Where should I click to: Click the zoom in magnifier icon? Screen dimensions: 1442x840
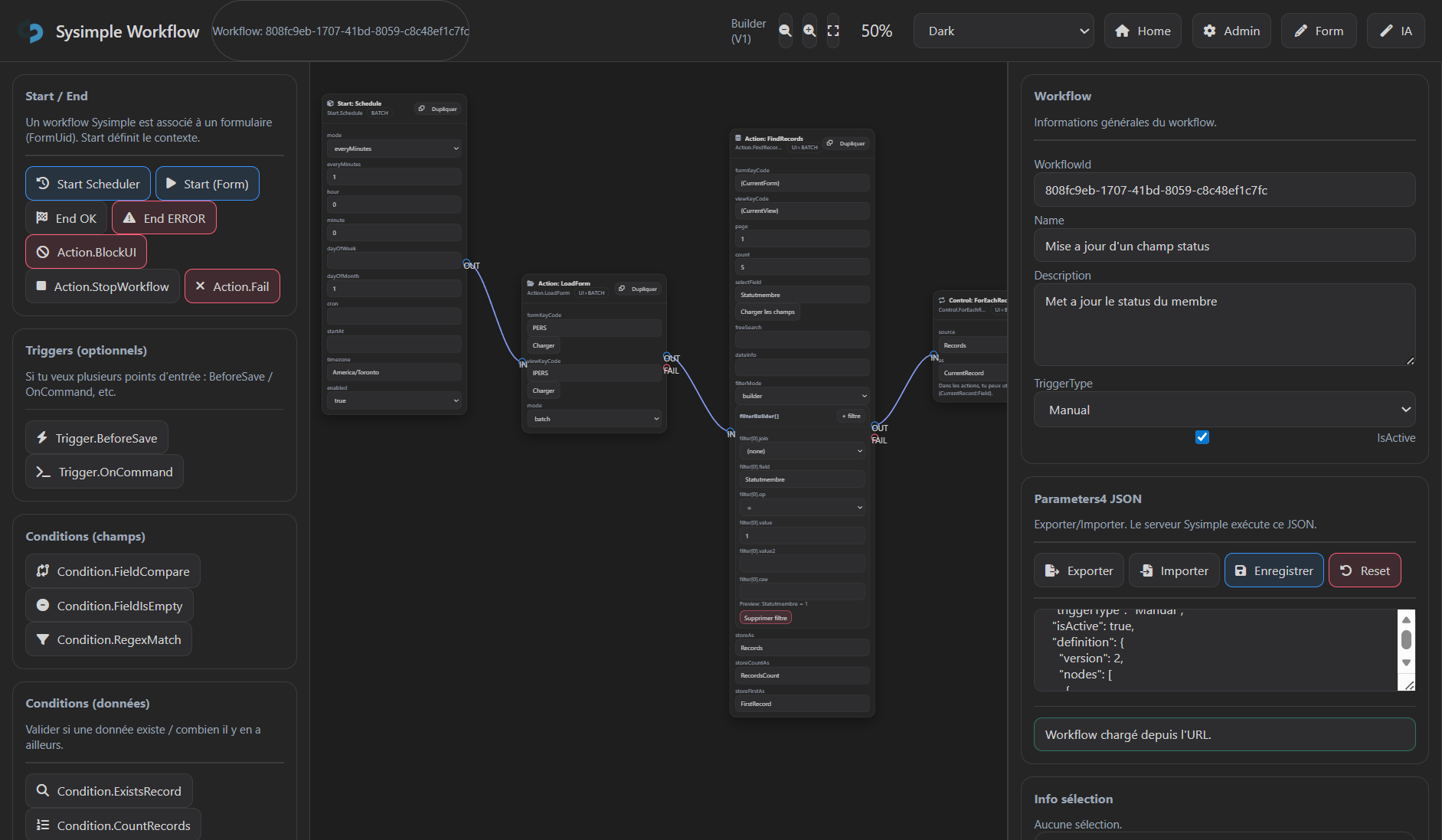809,31
